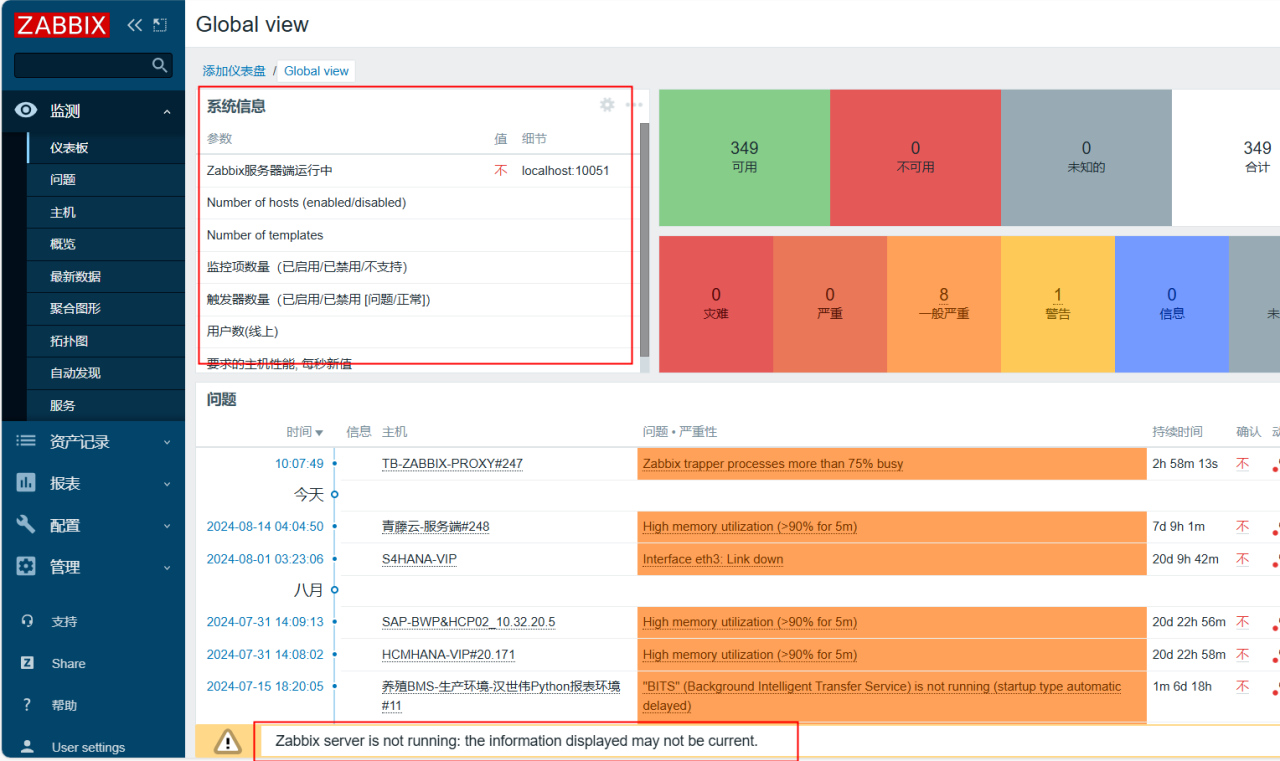Click the 8 一般严重 severity link
Viewport: 1280px width, 761px height.
tap(944, 295)
